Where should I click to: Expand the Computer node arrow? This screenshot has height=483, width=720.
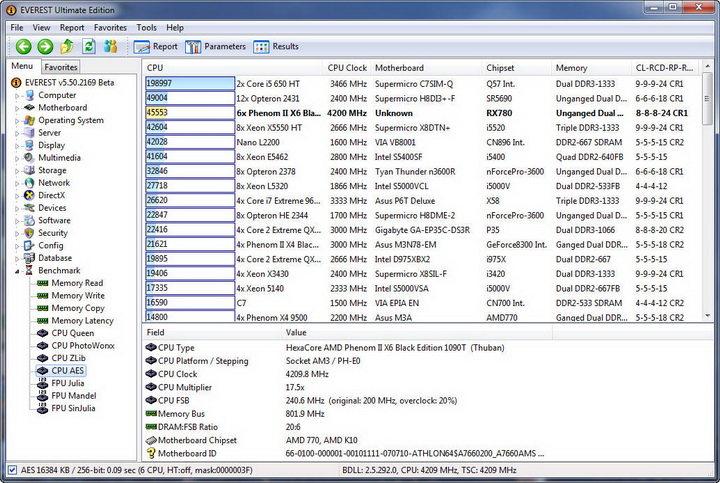(x=17, y=96)
